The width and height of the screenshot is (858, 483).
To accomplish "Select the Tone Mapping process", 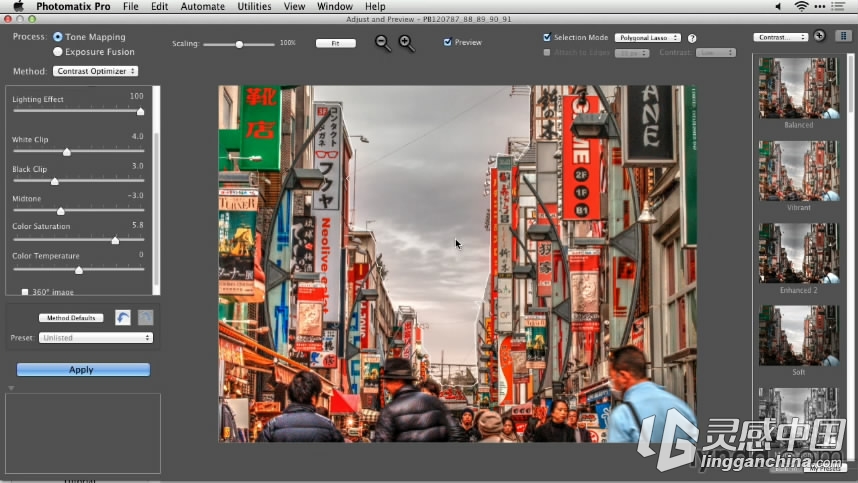I will pos(57,37).
